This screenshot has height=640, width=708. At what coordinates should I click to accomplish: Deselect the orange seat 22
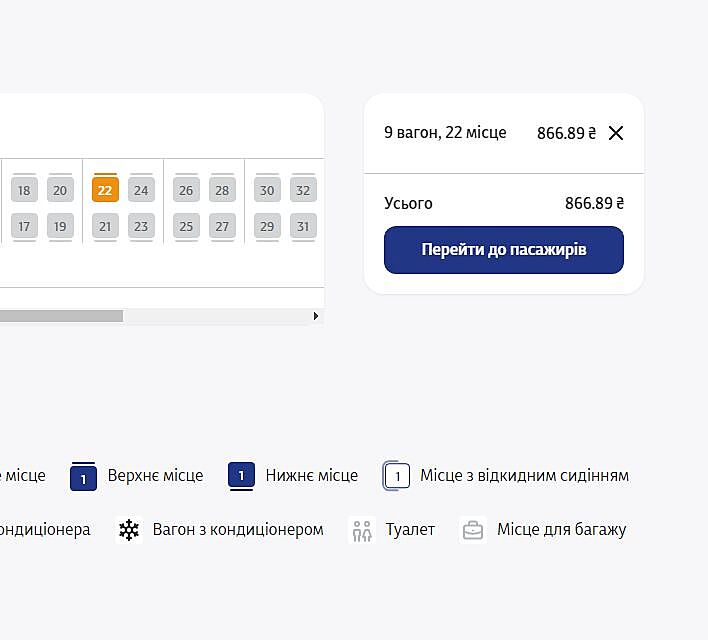tap(105, 190)
